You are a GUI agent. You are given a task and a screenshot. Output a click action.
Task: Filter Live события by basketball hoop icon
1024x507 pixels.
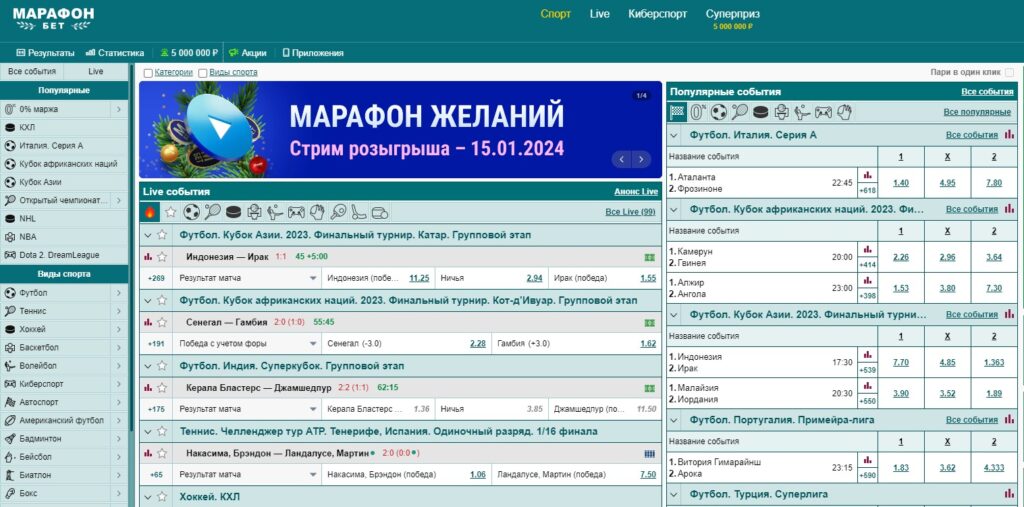(254, 212)
